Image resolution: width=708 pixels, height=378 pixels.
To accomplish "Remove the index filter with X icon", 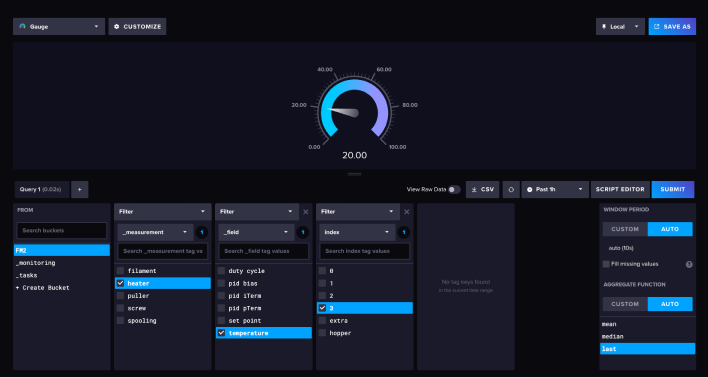I will pos(407,212).
